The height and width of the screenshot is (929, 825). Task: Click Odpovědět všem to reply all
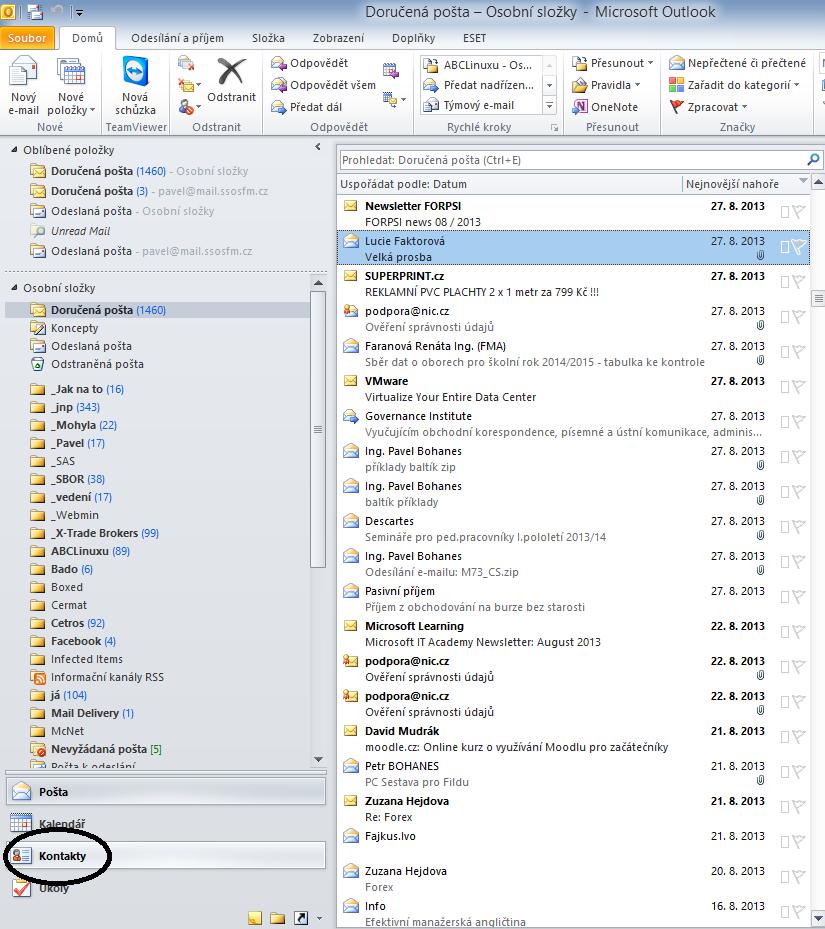324,85
